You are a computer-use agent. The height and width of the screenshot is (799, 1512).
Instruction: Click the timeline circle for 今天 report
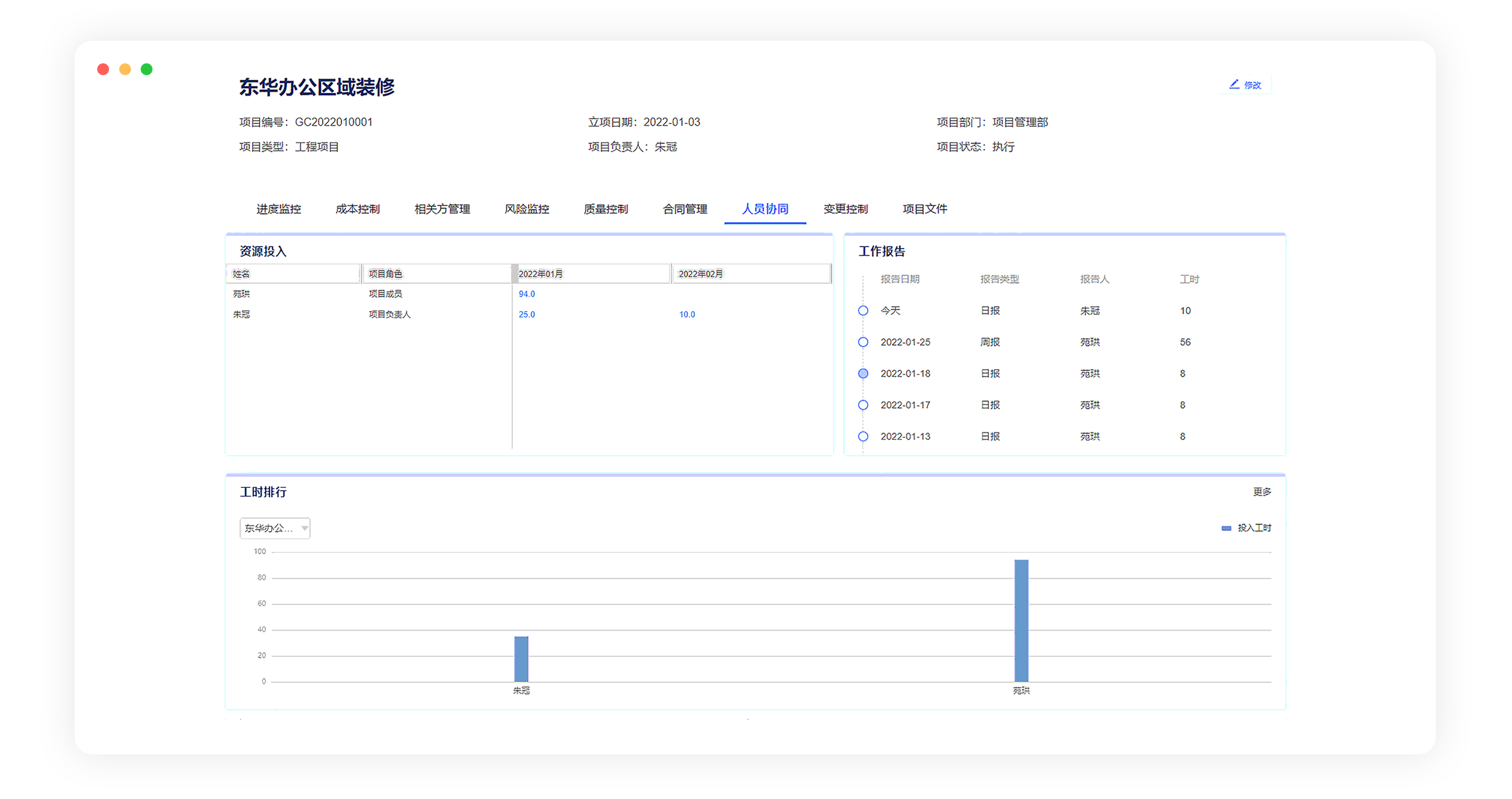click(863, 310)
